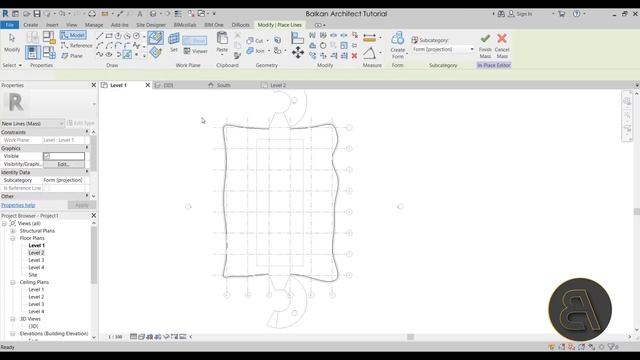Click the Properties help link
The width and height of the screenshot is (640, 360).
tap(18, 205)
